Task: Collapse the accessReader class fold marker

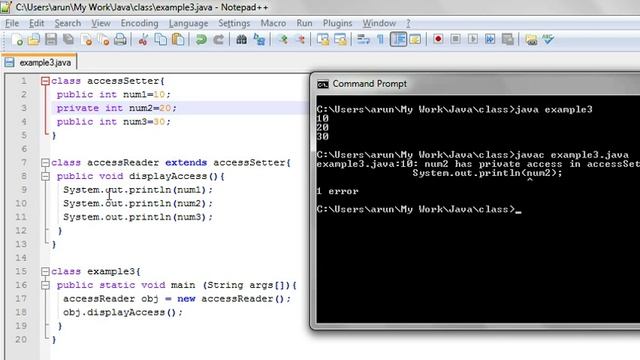Action: [x=45, y=162]
